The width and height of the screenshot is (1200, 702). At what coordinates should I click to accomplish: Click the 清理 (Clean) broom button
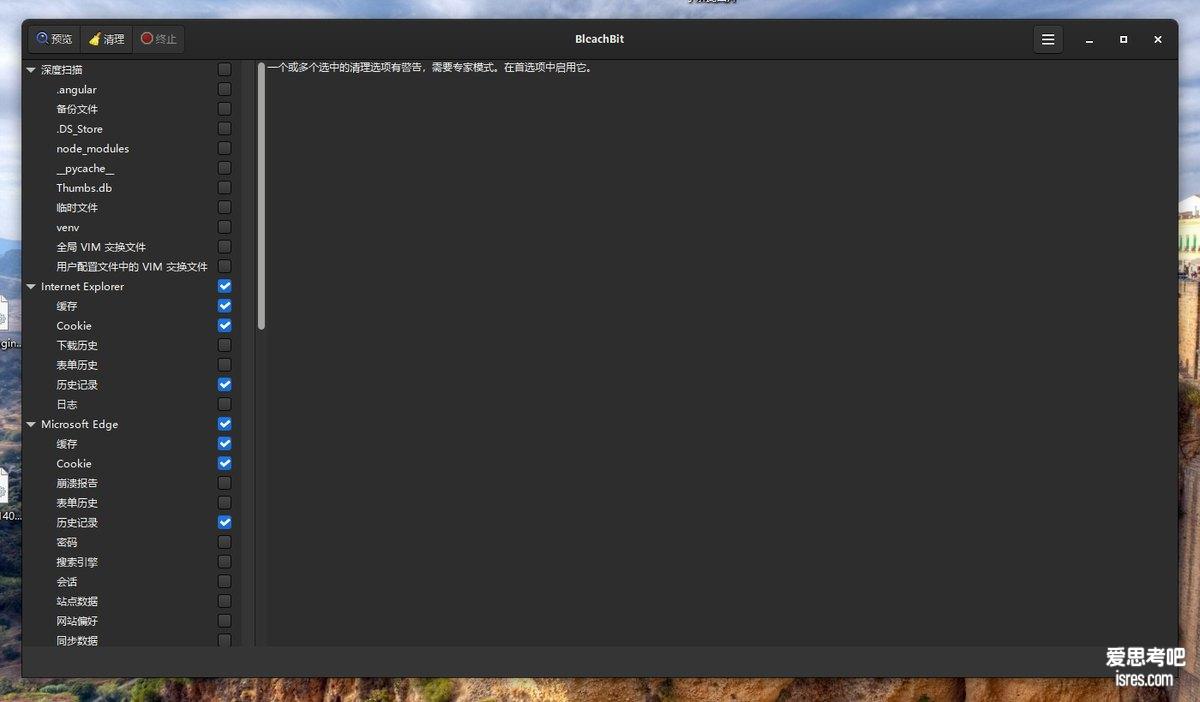106,39
